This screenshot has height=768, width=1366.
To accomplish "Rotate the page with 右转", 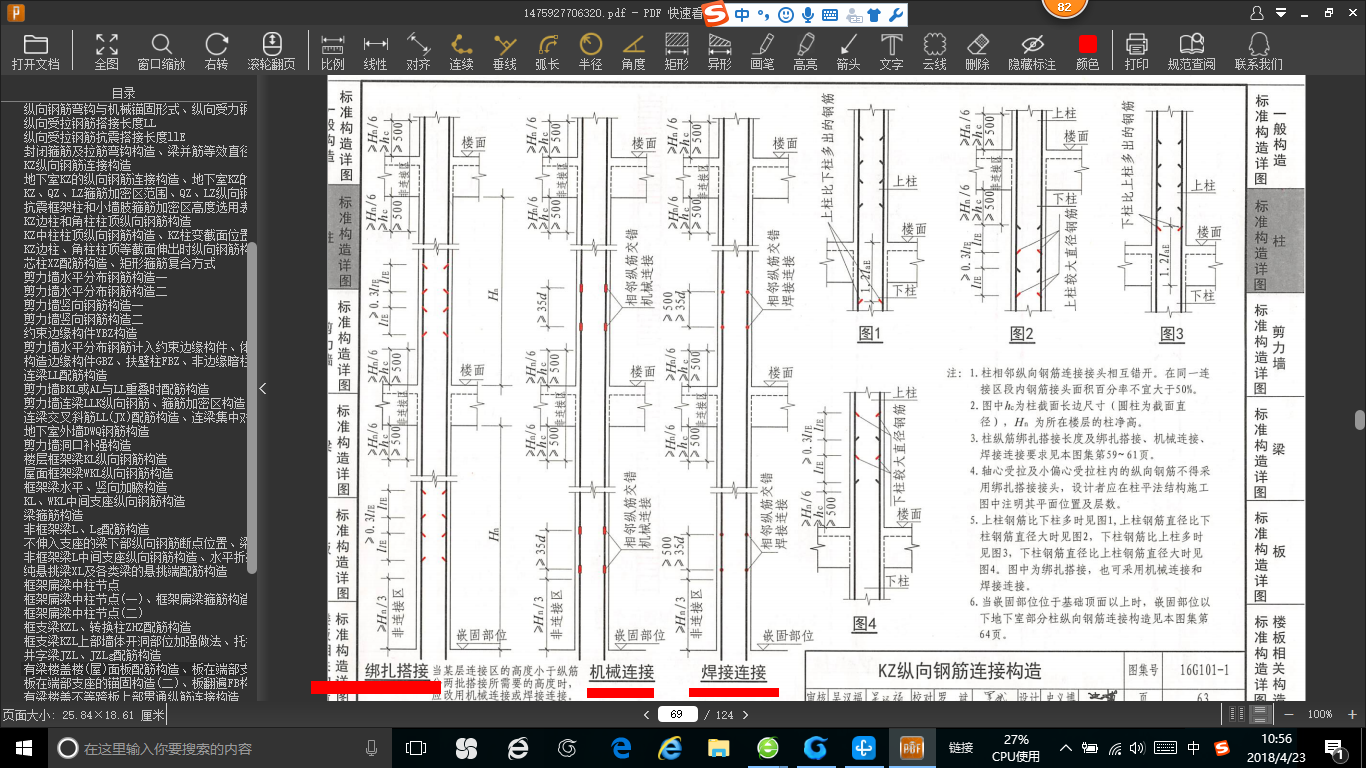I will [216, 51].
